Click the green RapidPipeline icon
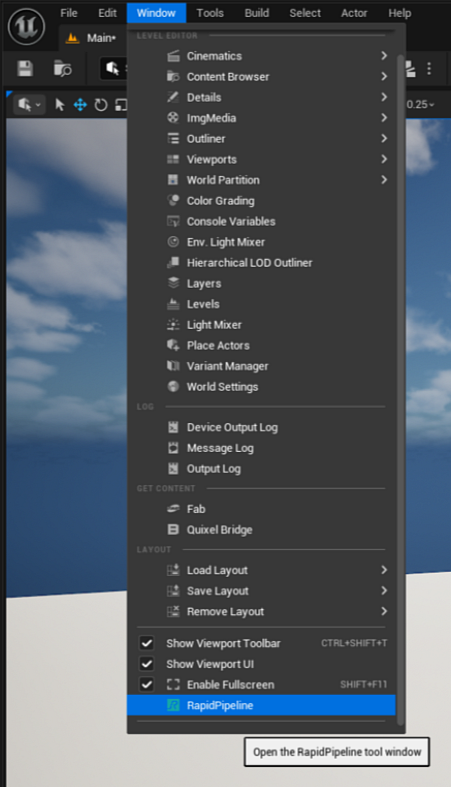This screenshot has width=451, height=787. click(173, 705)
